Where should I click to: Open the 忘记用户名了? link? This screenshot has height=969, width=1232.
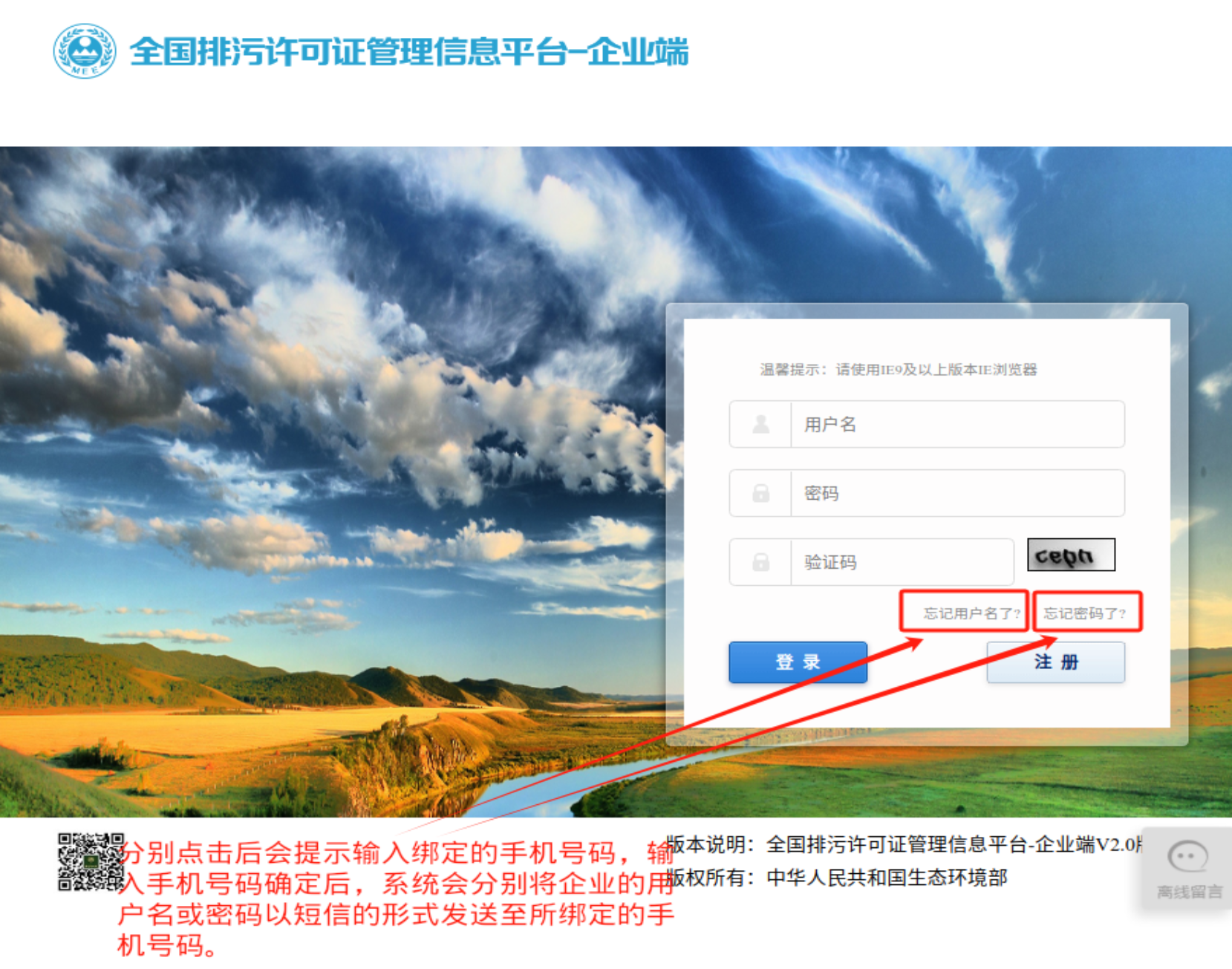971,613
